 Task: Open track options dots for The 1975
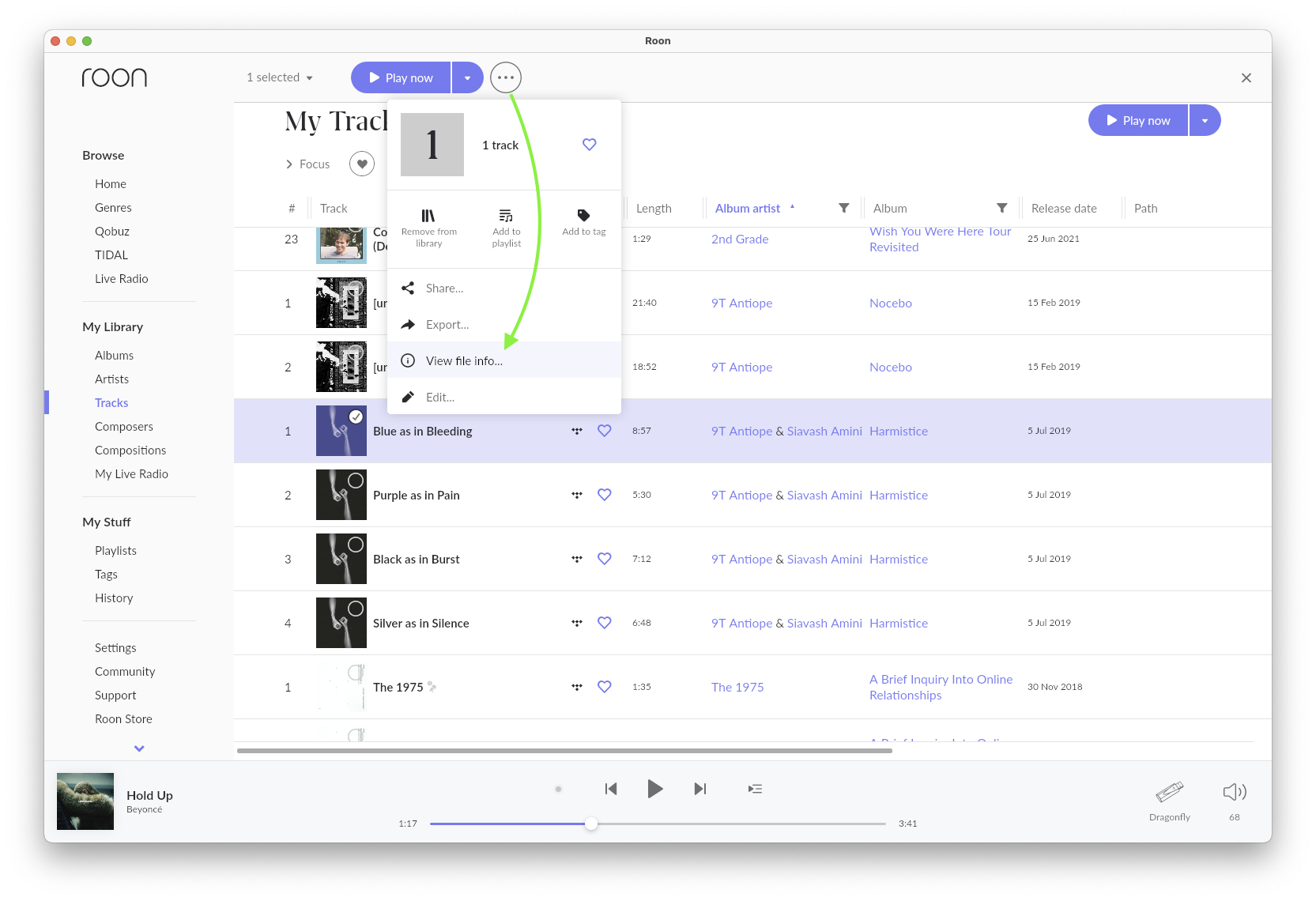(577, 687)
